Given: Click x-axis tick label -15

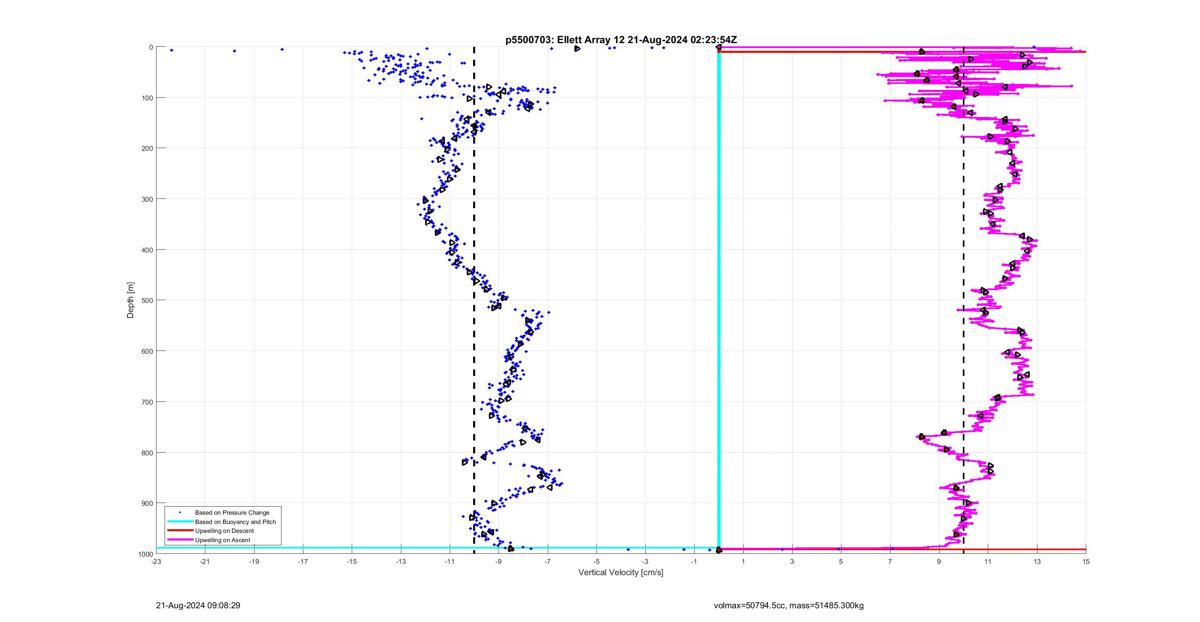Looking at the screenshot, I should (352, 561).
